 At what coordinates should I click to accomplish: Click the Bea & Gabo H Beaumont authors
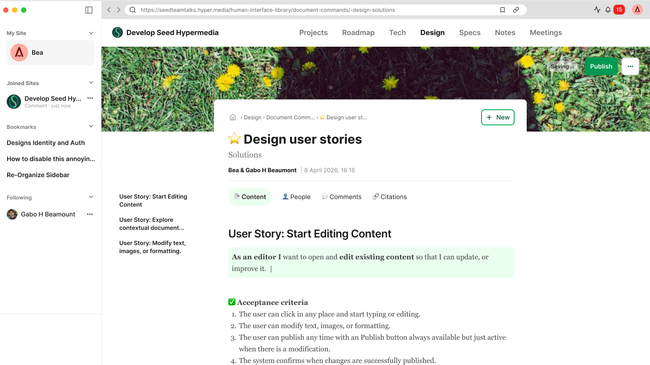pos(262,170)
